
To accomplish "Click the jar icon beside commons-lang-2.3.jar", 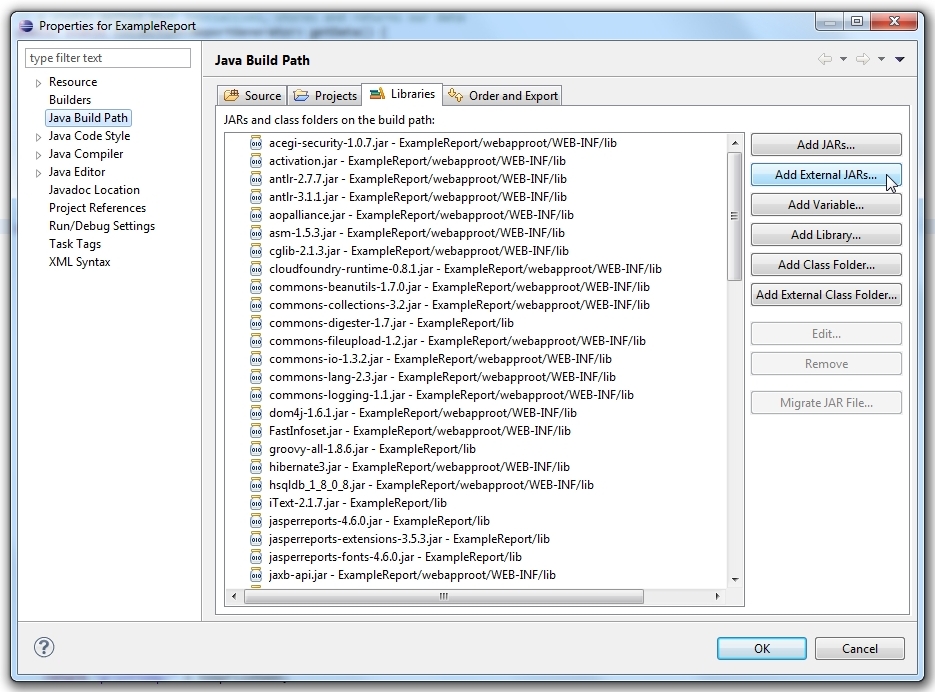I will point(256,377).
